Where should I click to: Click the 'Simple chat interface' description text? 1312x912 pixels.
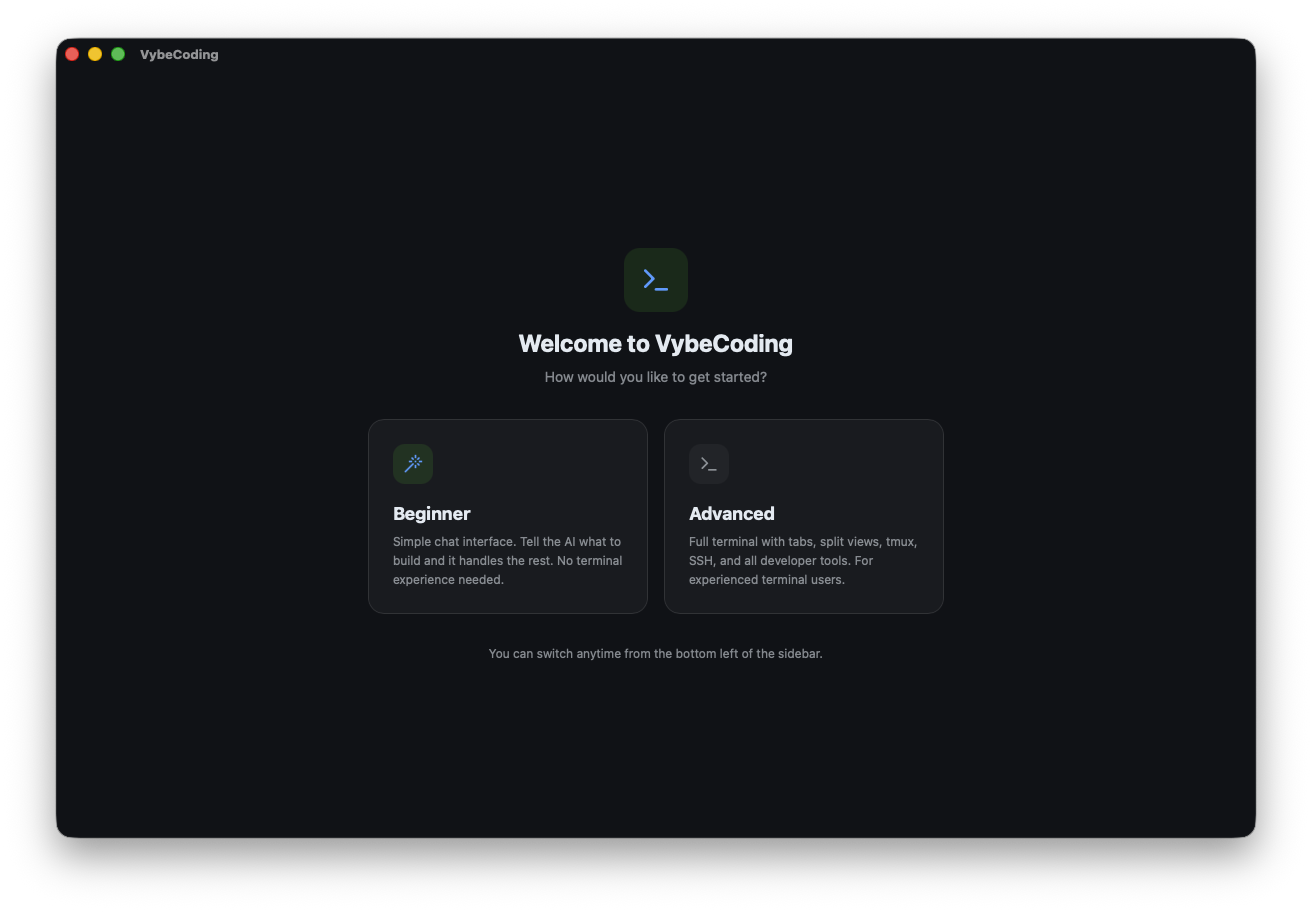(x=508, y=560)
